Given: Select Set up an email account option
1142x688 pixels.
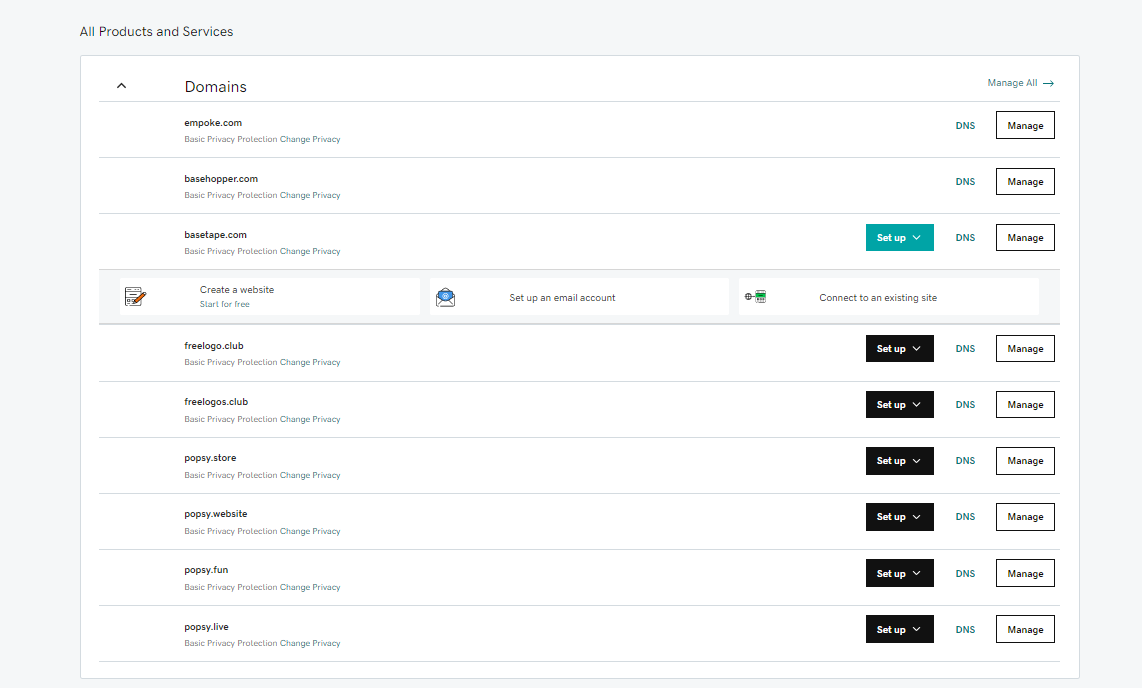Looking at the screenshot, I should (562, 298).
